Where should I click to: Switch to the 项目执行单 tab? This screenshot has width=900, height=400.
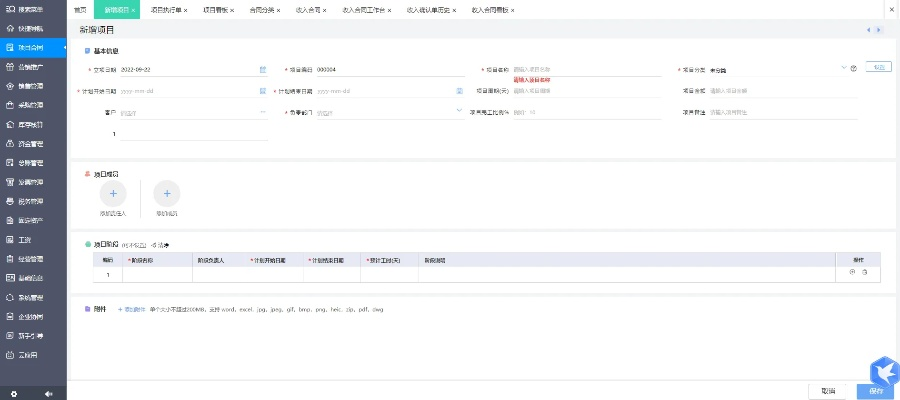(x=167, y=9)
